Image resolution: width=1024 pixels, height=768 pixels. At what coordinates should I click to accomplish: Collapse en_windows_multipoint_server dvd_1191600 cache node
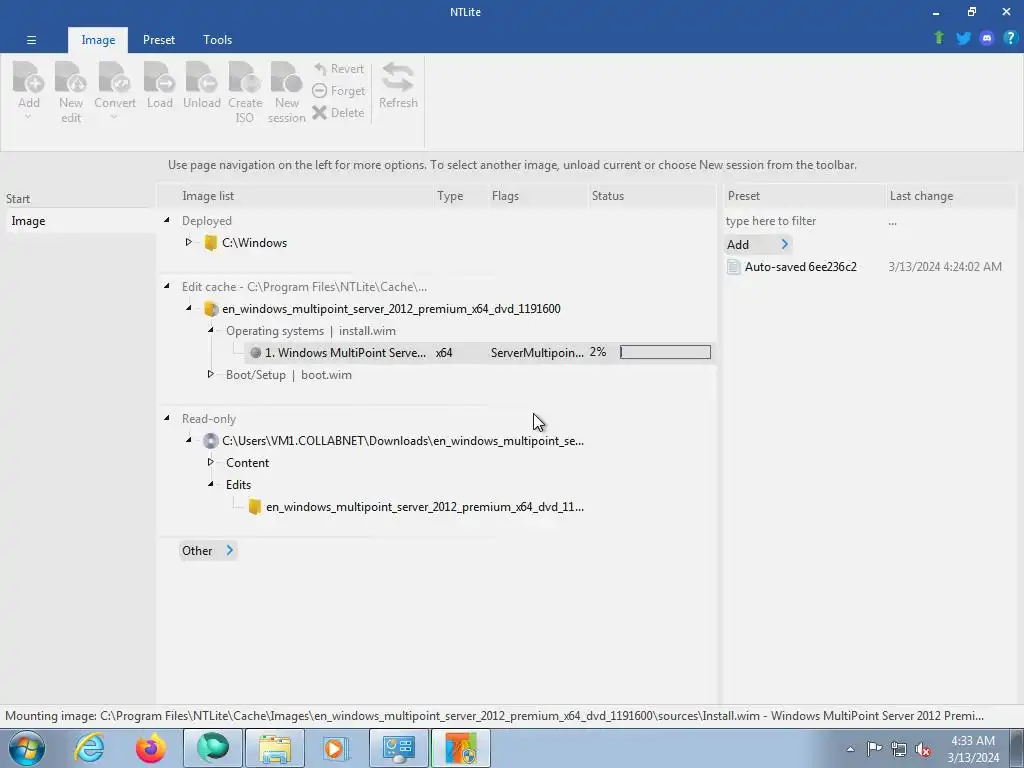[x=189, y=308]
